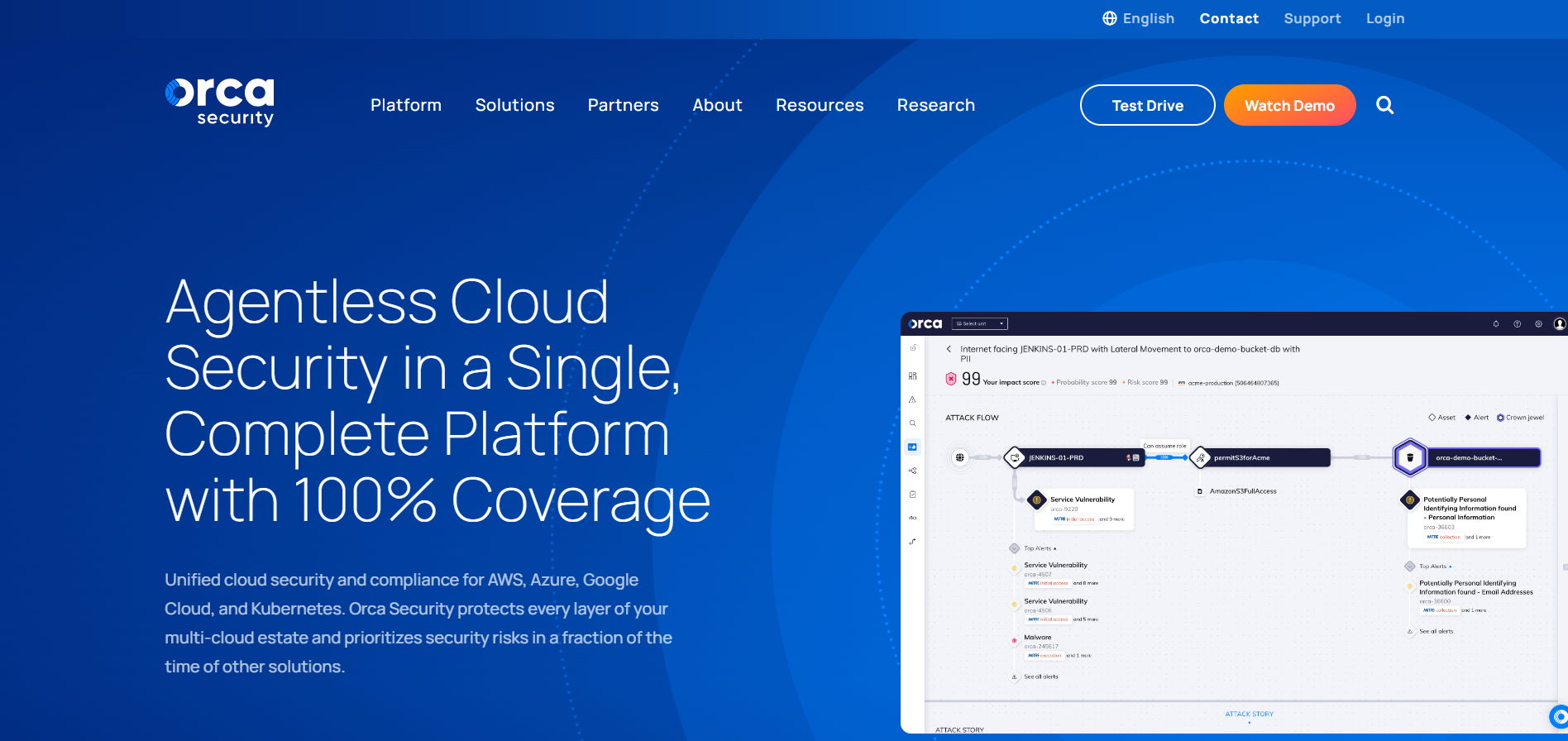This screenshot has height=741, width=1568.
Task: Open the Select unit dropdown
Action: [x=979, y=324]
